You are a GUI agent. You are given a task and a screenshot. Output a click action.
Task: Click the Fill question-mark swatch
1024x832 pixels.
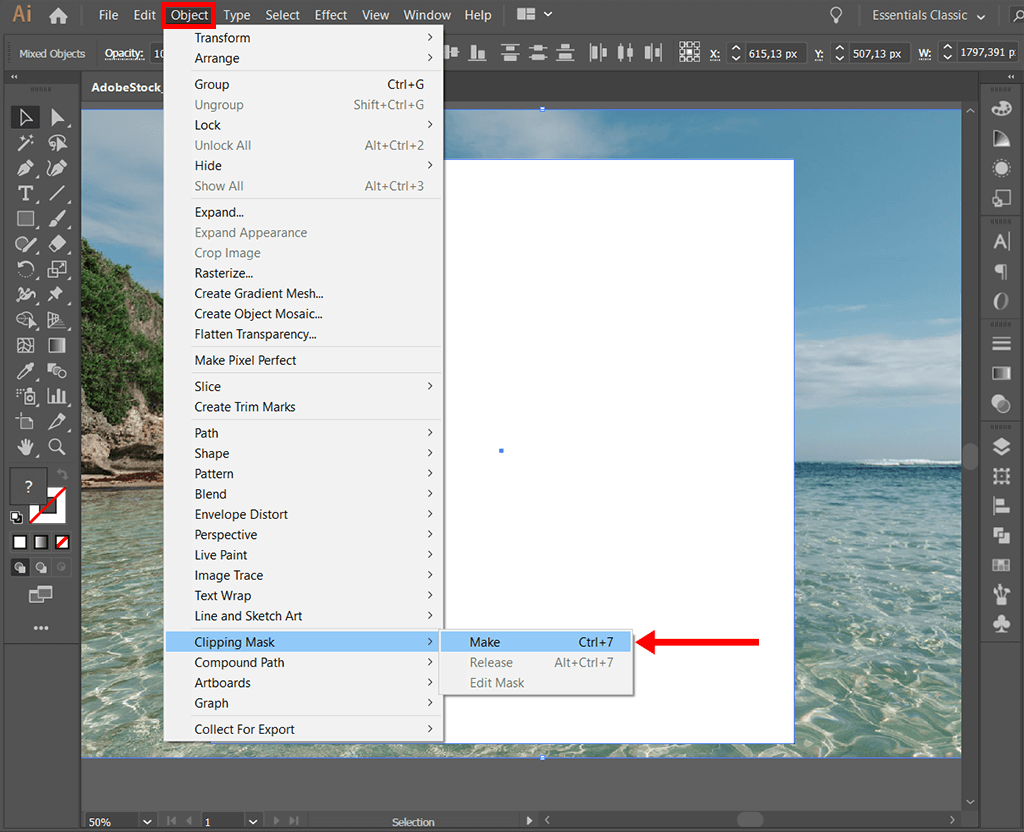pyautogui.click(x=28, y=486)
